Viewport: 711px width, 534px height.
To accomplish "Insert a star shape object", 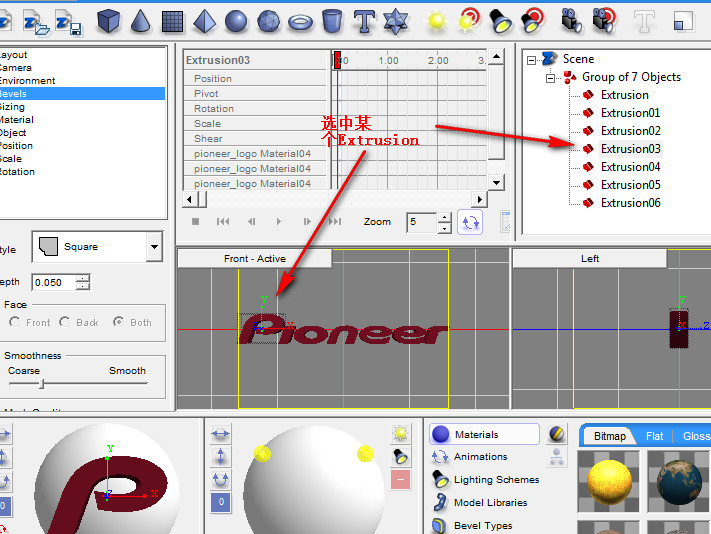I will click(x=395, y=21).
